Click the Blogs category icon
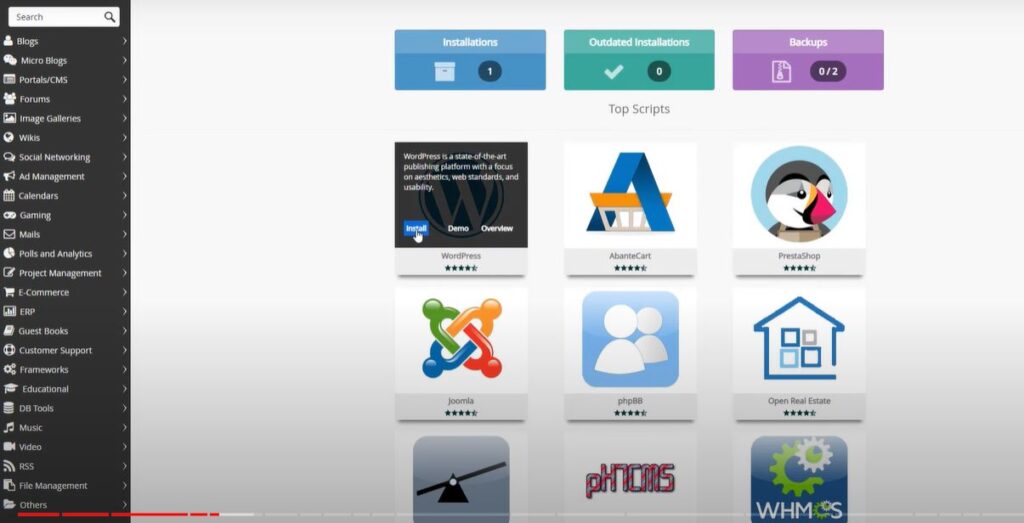 coord(8,40)
